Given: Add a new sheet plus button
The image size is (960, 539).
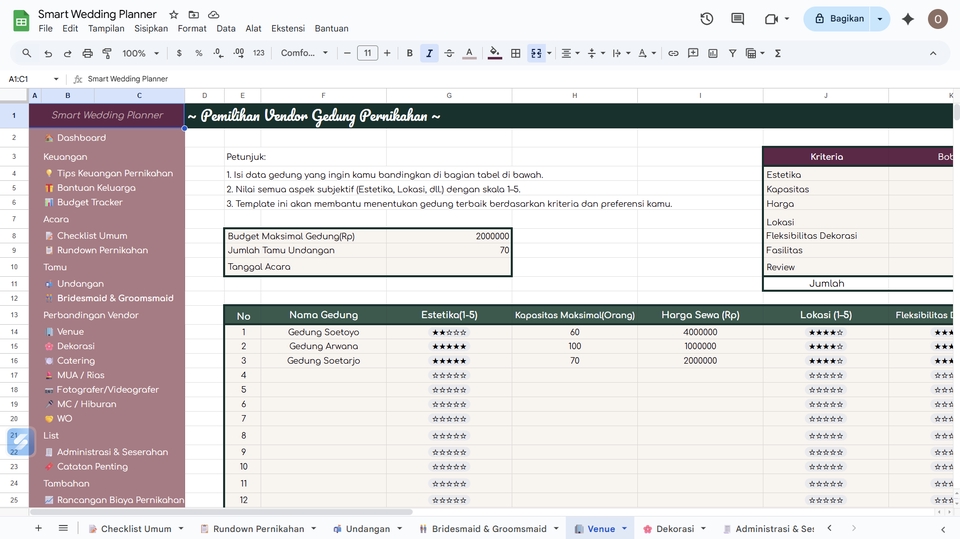Looking at the screenshot, I should point(38,528).
